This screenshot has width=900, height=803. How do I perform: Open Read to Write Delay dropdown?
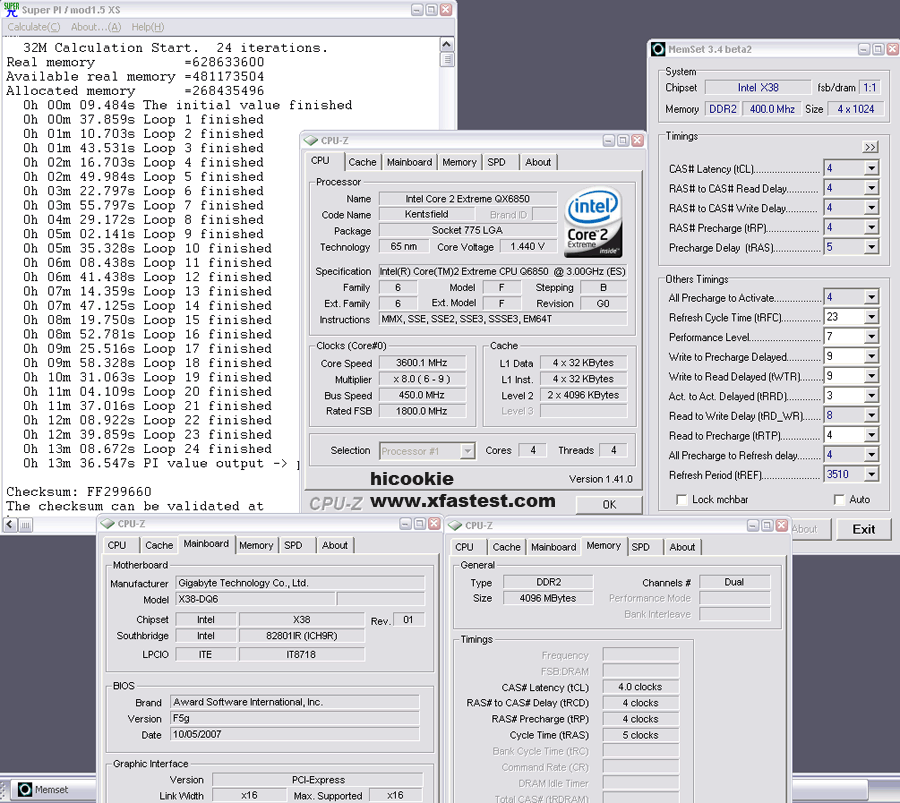[871, 415]
